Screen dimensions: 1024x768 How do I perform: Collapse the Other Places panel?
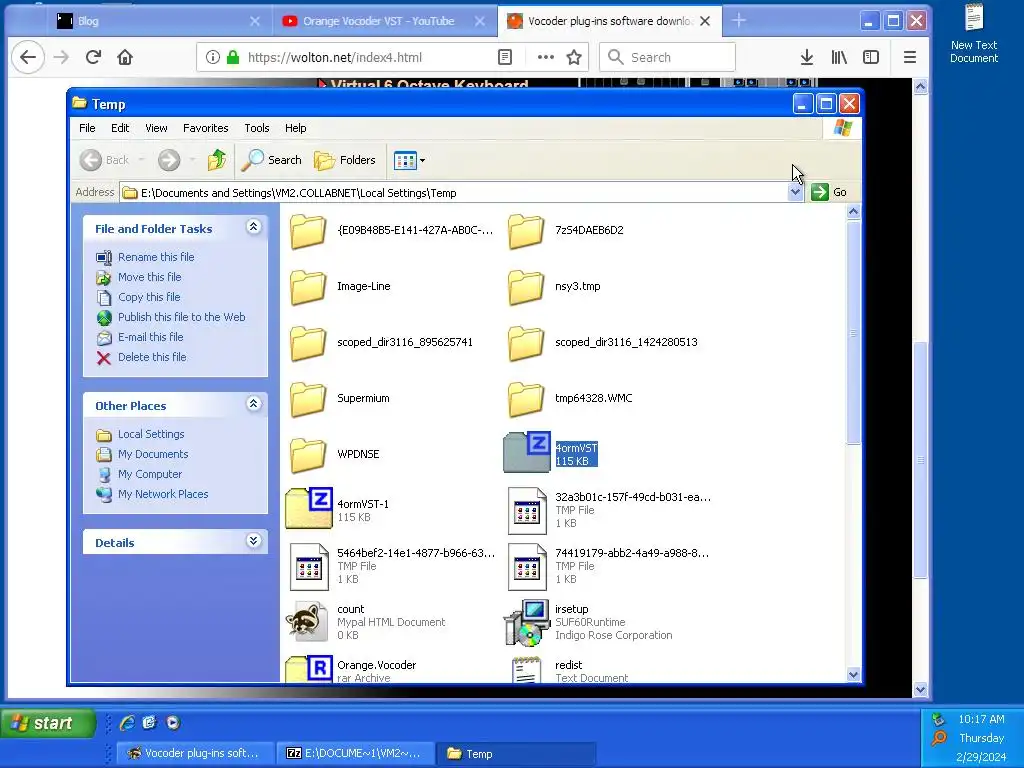point(253,404)
